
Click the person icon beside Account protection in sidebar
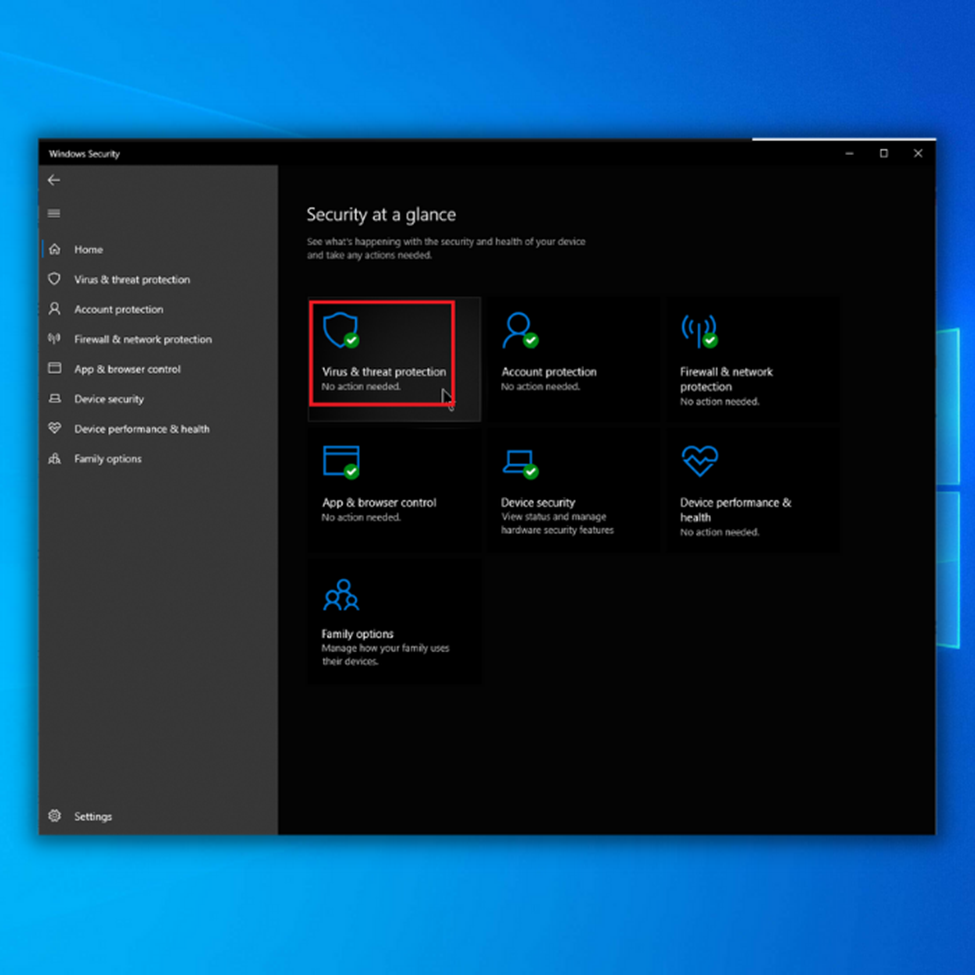pos(55,309)
